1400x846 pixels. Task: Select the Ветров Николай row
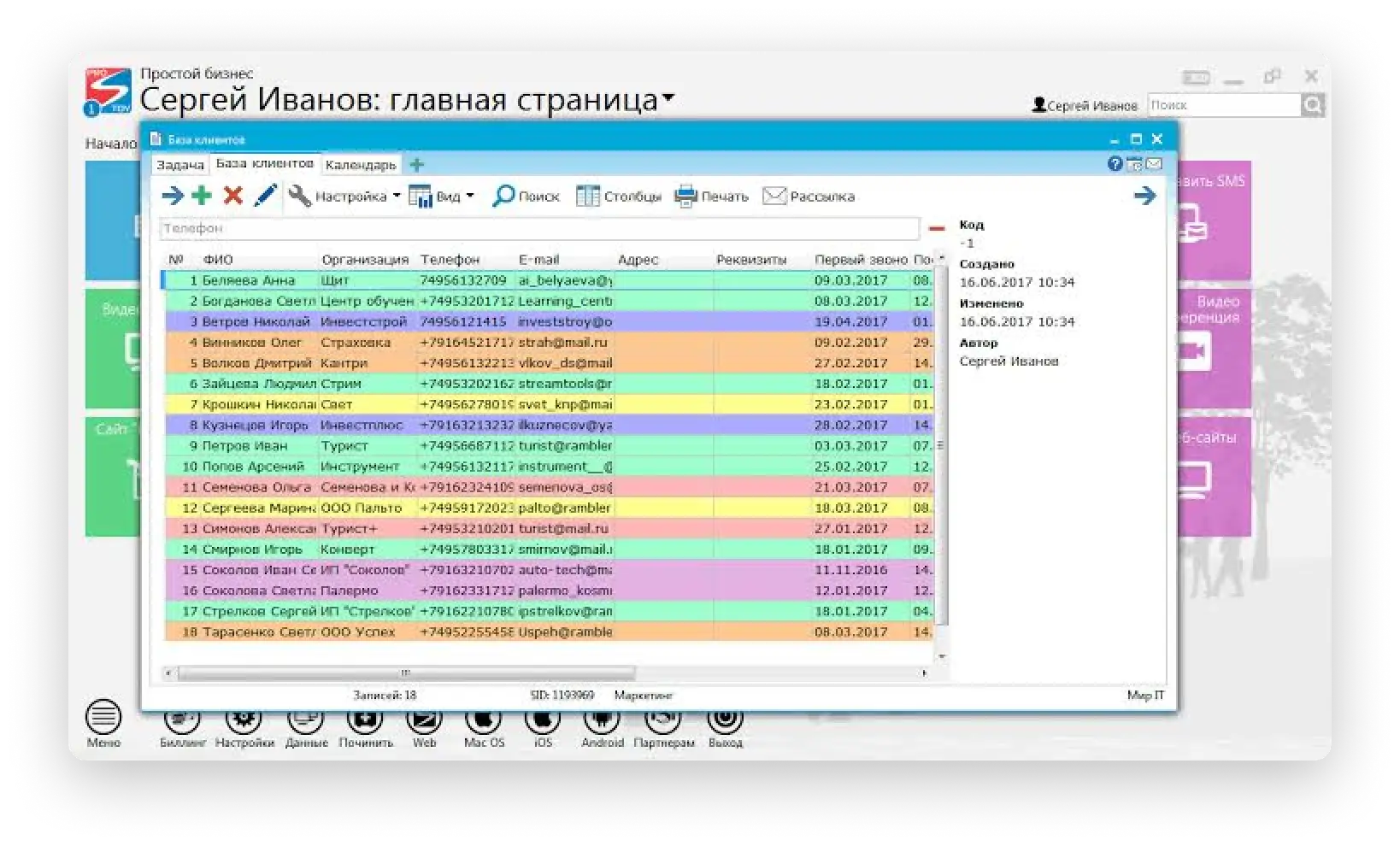548,322
